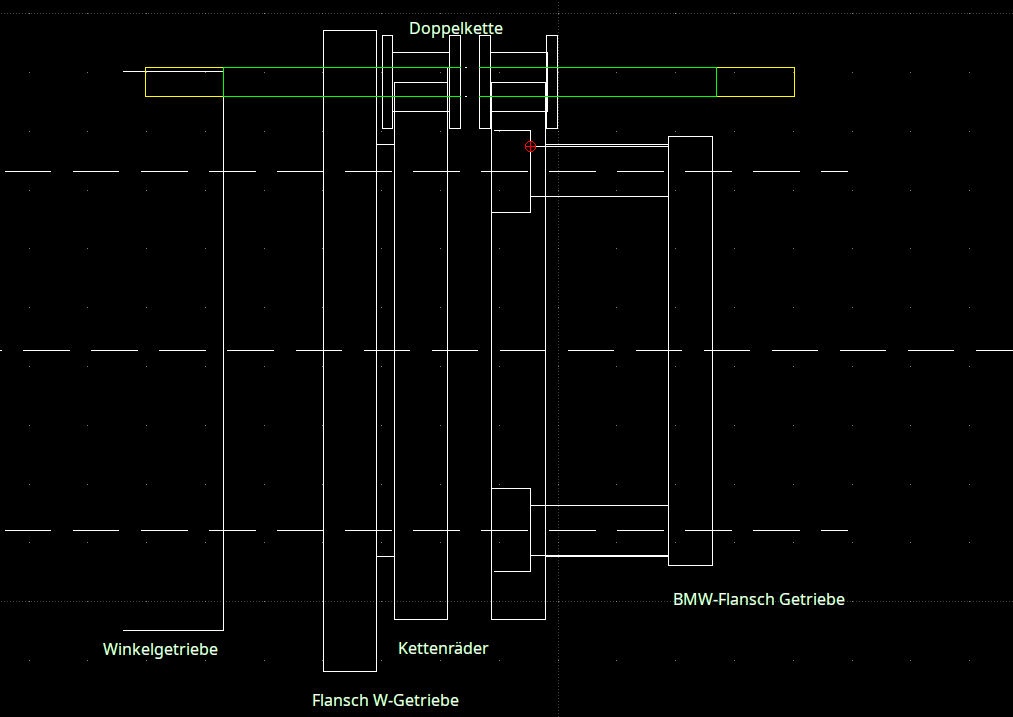Viewport: 1013px width, 717px height.
Task: Select the Winkelgetriebe vertical edge line
Action: coord(223,400)
